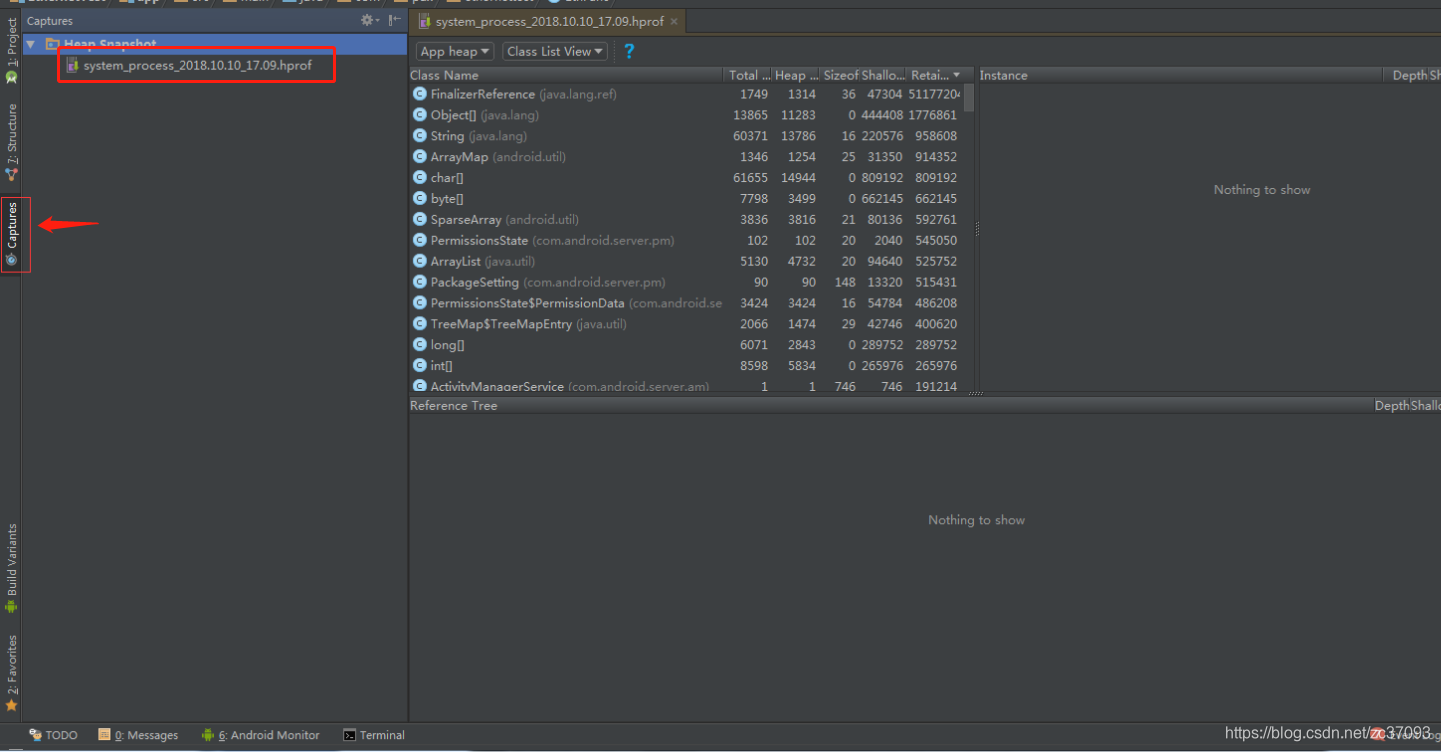
Task: Open the Build Variants side tab
Action: [x=12, y=568]
